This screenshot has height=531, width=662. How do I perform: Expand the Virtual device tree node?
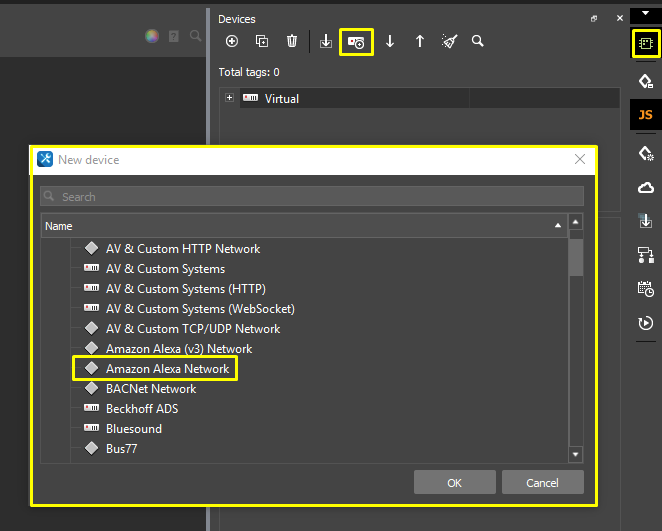229,98
